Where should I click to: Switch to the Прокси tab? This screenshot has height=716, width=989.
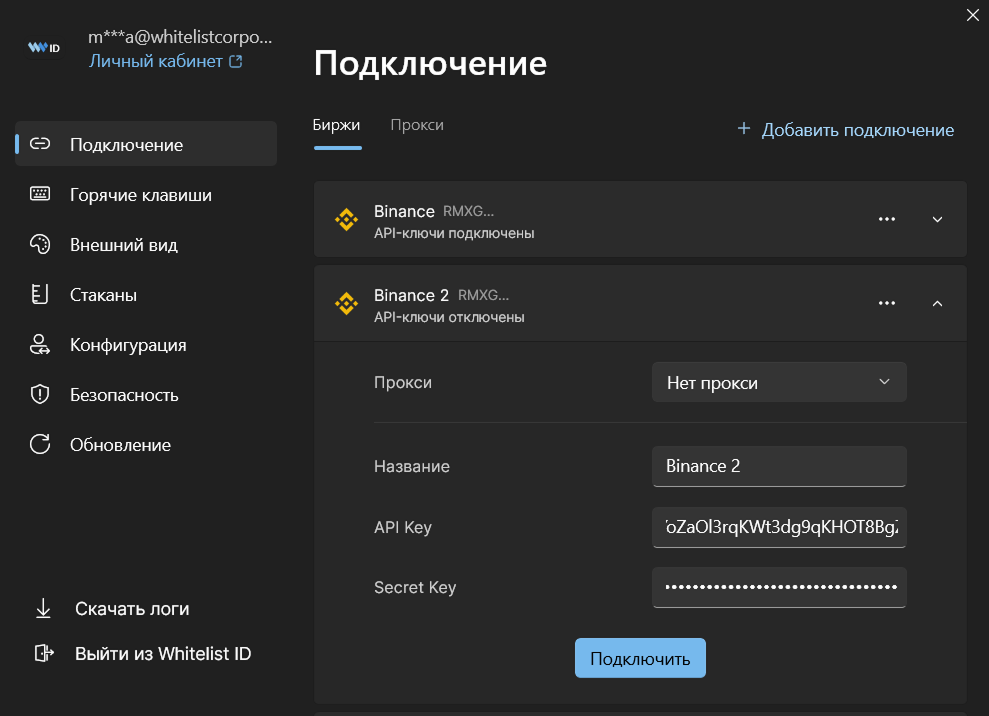click(417, 125)
